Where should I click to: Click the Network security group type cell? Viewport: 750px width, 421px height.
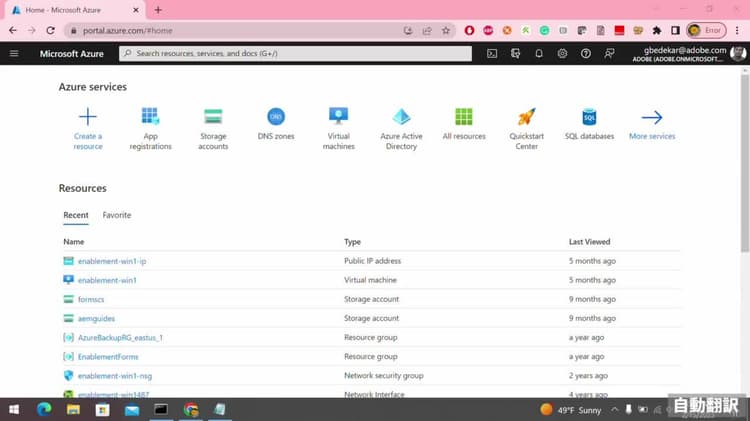(x=384, y=376)
